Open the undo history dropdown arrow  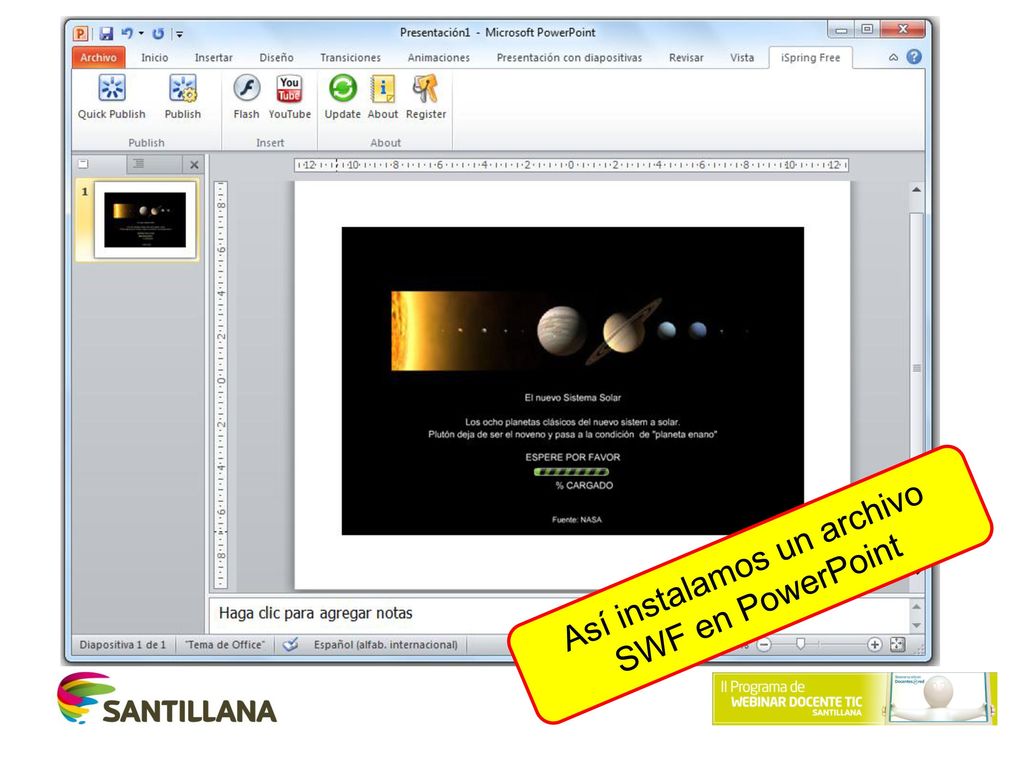coord(141,33)
